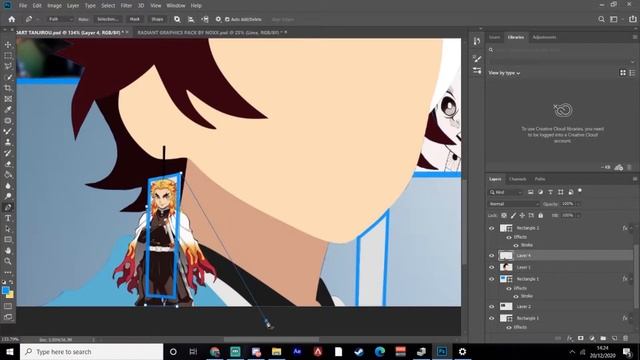The image size is (640, 360).
Task: Click the background color swatch
Action: pos(10,295)
